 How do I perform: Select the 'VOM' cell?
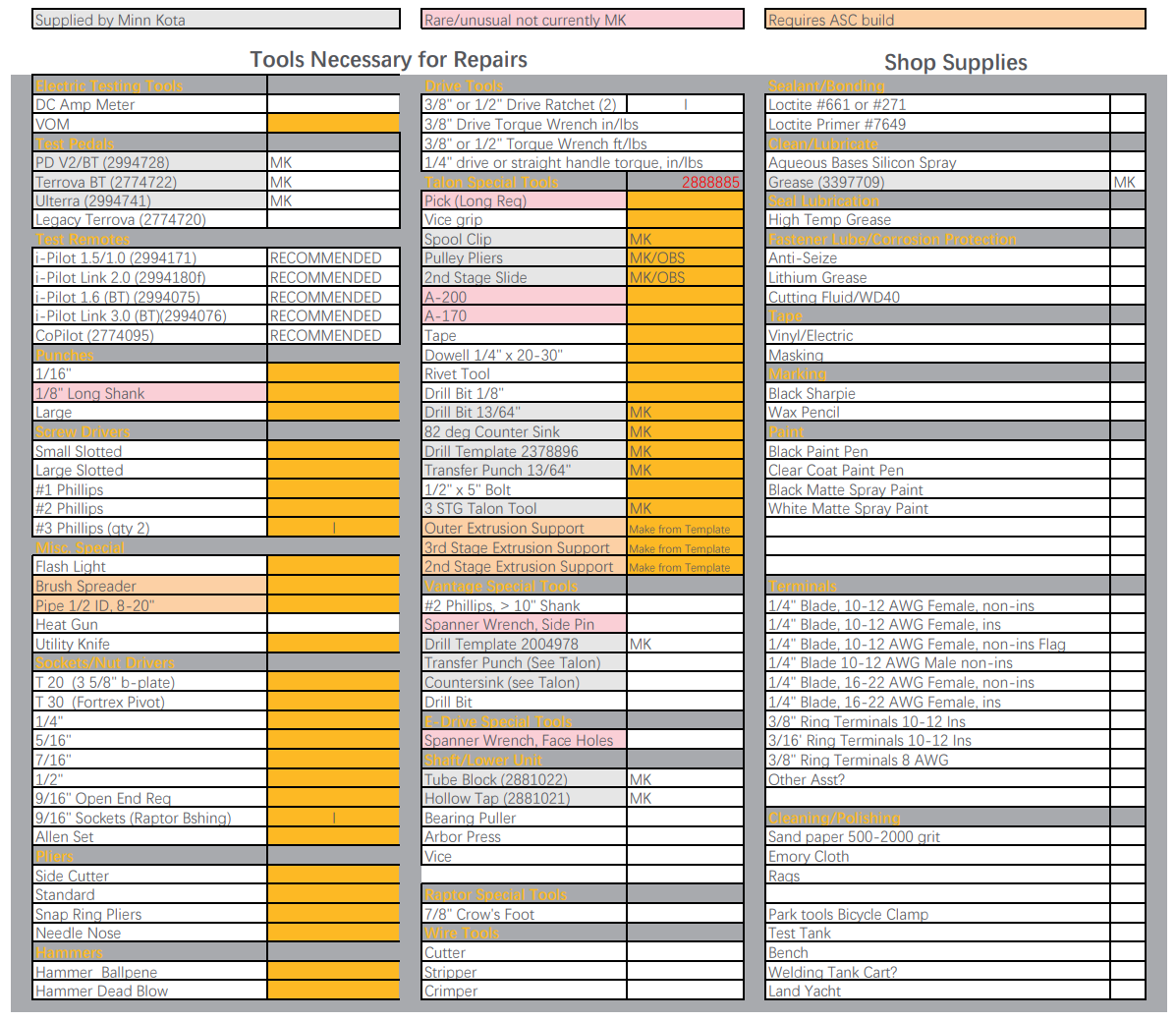150,124
